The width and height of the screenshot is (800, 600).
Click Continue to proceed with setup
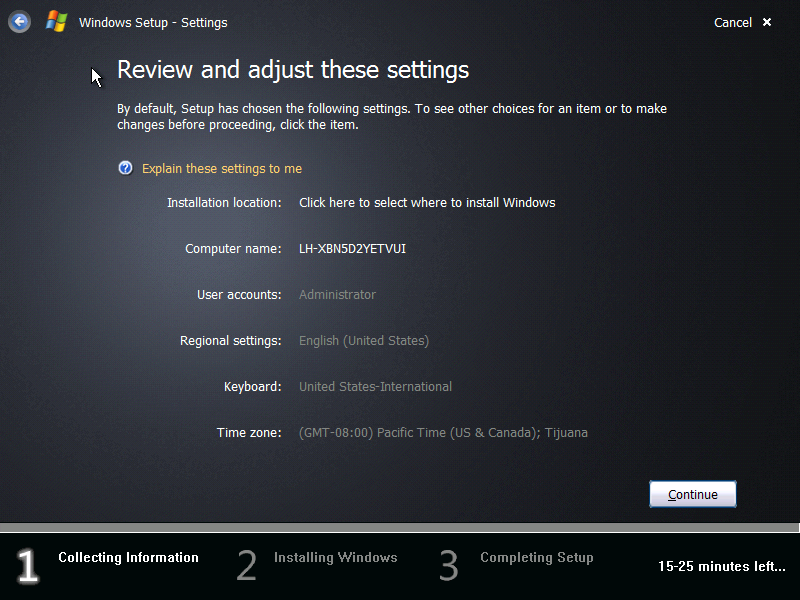pos(692,493)
